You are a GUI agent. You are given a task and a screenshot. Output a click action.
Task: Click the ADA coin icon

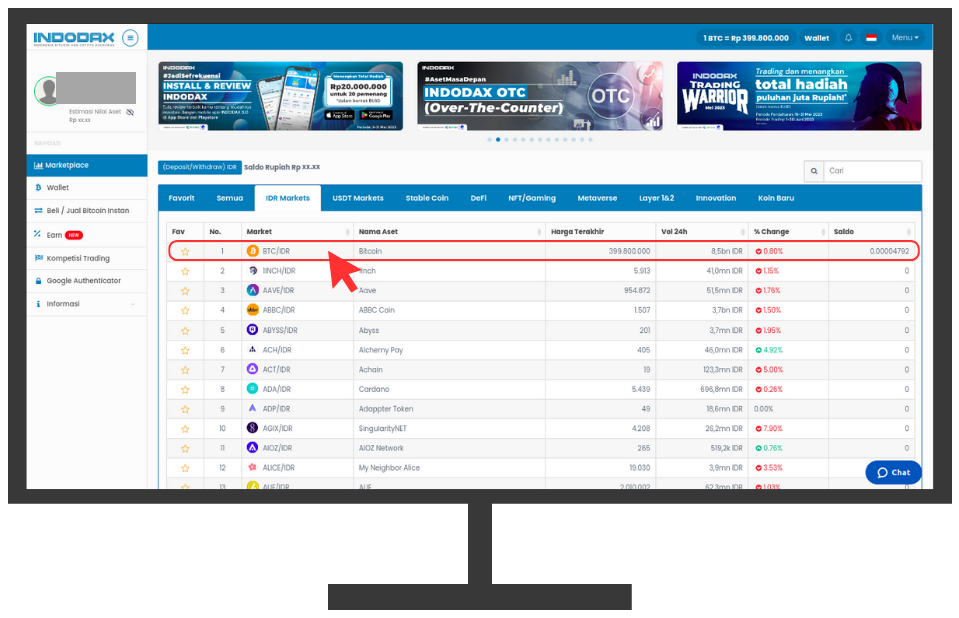point(253,389)
